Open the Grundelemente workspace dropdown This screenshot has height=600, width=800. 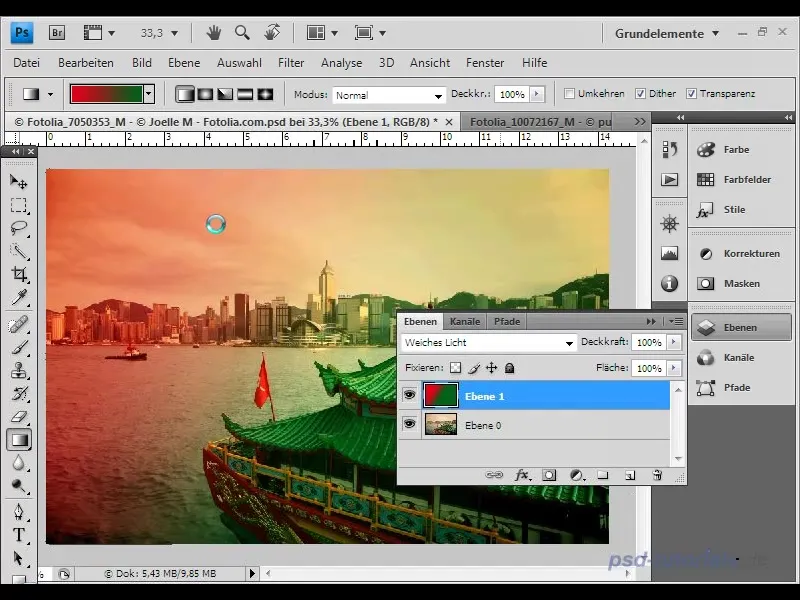(x=667, y=34)
